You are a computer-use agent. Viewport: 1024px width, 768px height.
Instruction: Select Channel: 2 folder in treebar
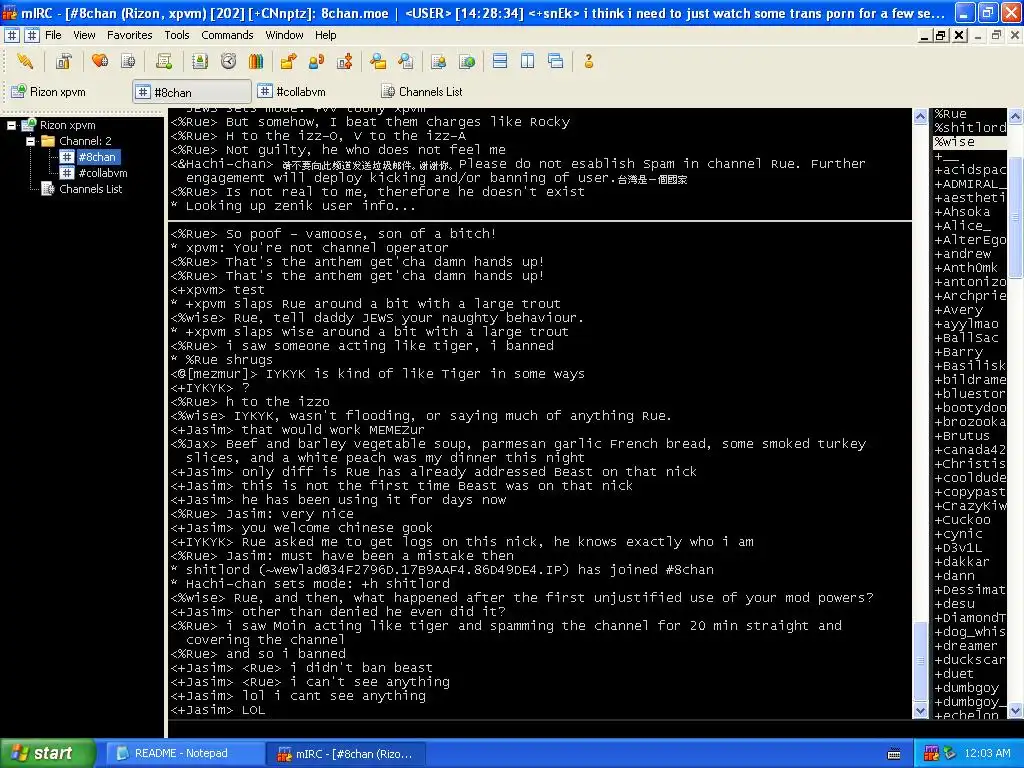[x=85, y=141]
